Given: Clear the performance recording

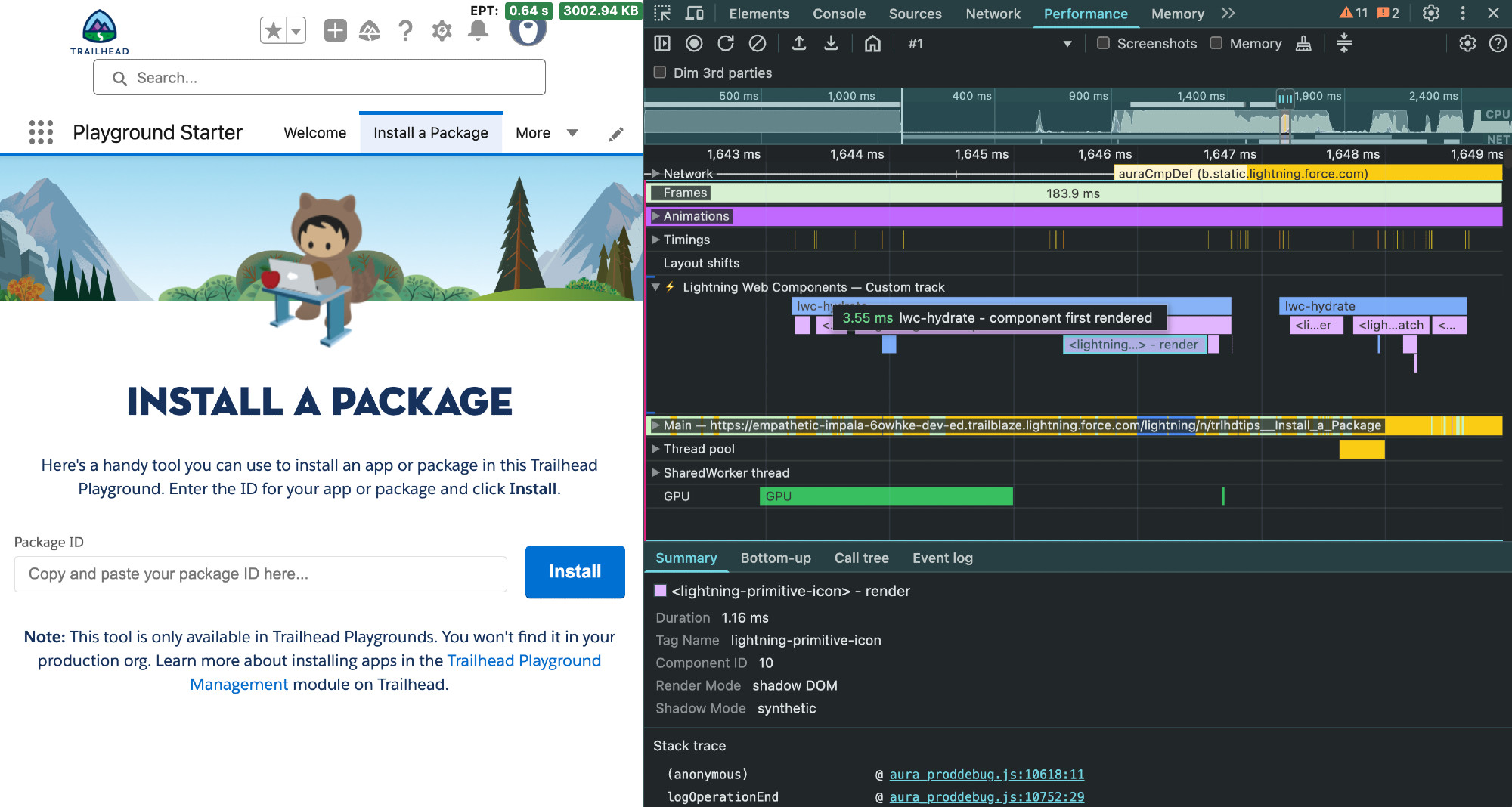Looking at the screenshot, I should tap(757, 43).
